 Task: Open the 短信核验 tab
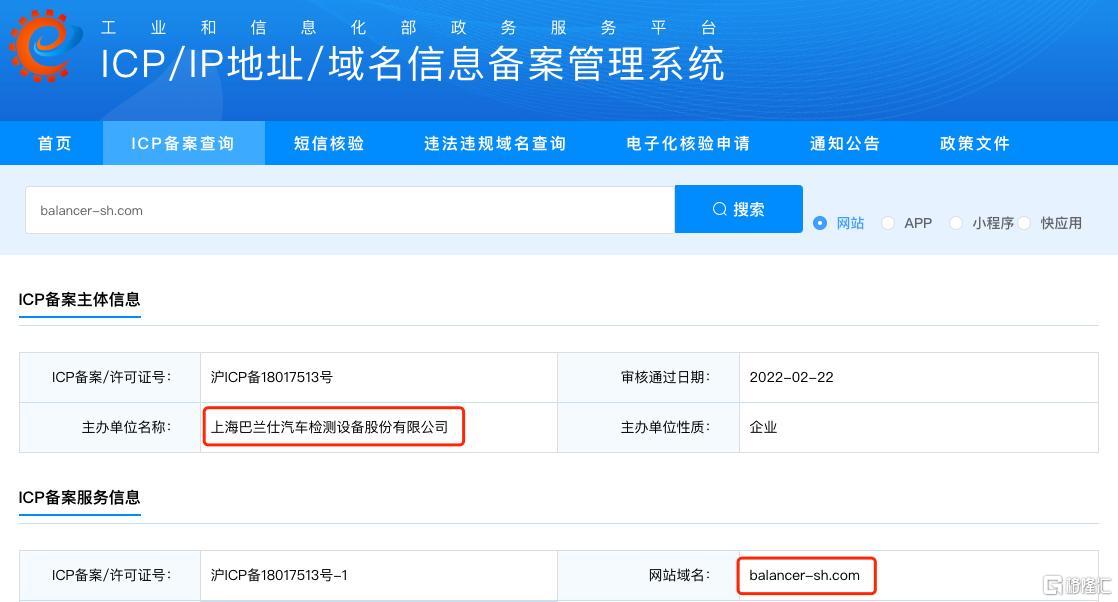tap(329, 143)
